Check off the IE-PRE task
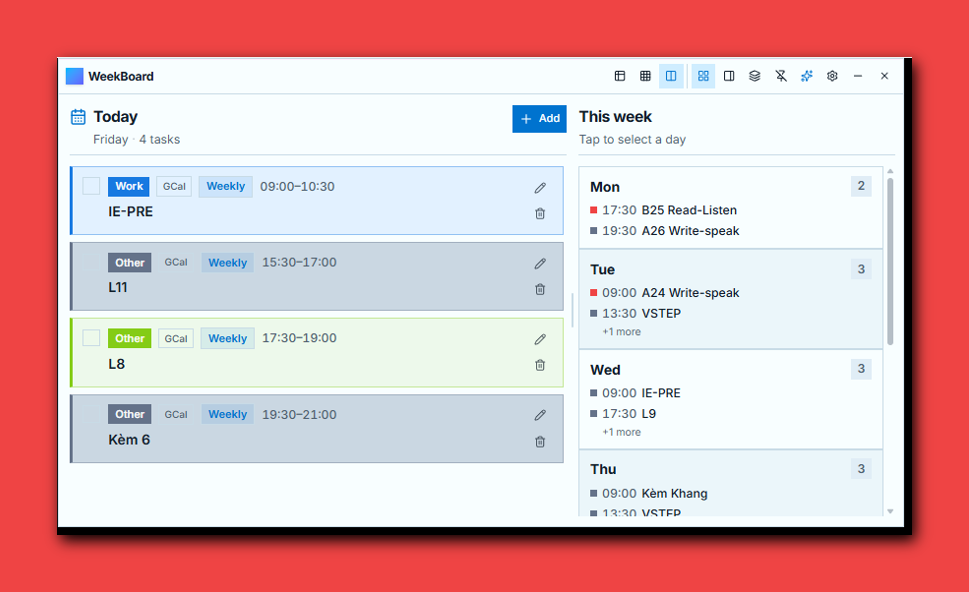The width and height of the screenshot is (969, 592). pos(91,186)
